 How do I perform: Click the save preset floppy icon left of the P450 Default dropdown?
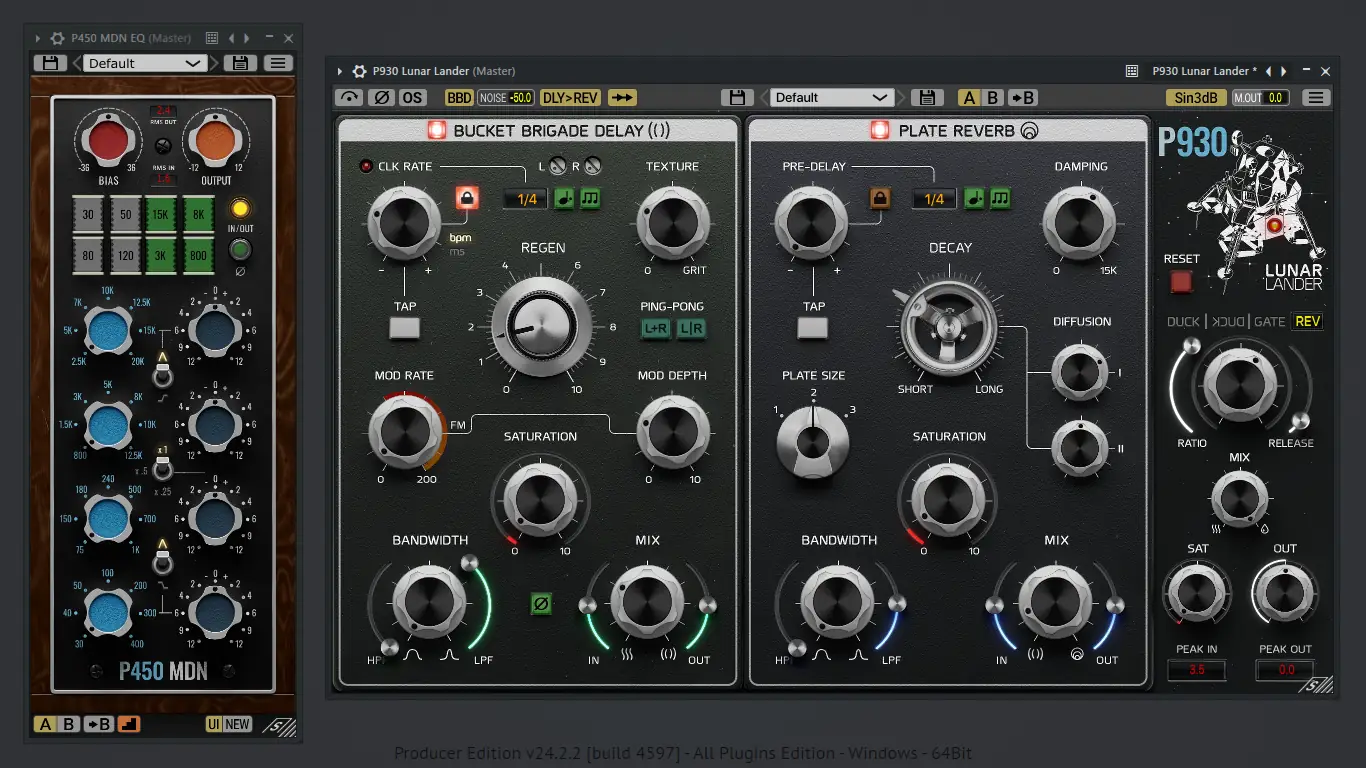(x=50, y=63)
